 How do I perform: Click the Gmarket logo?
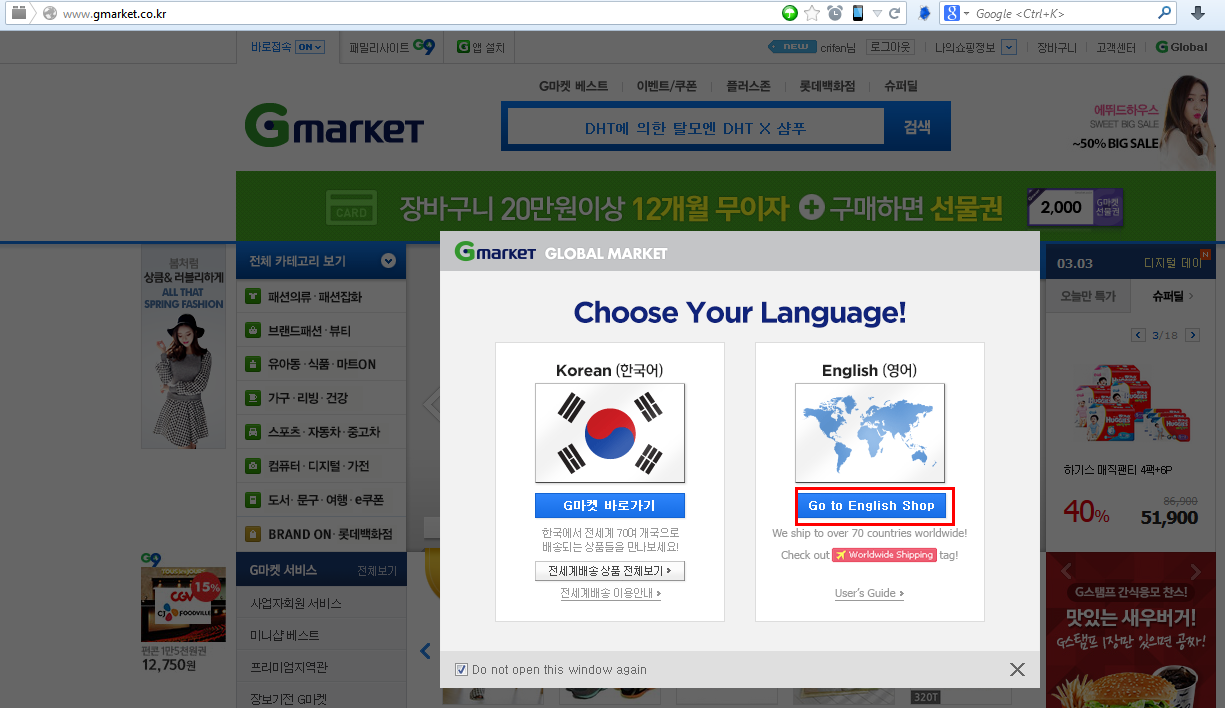tap(334, 126)
